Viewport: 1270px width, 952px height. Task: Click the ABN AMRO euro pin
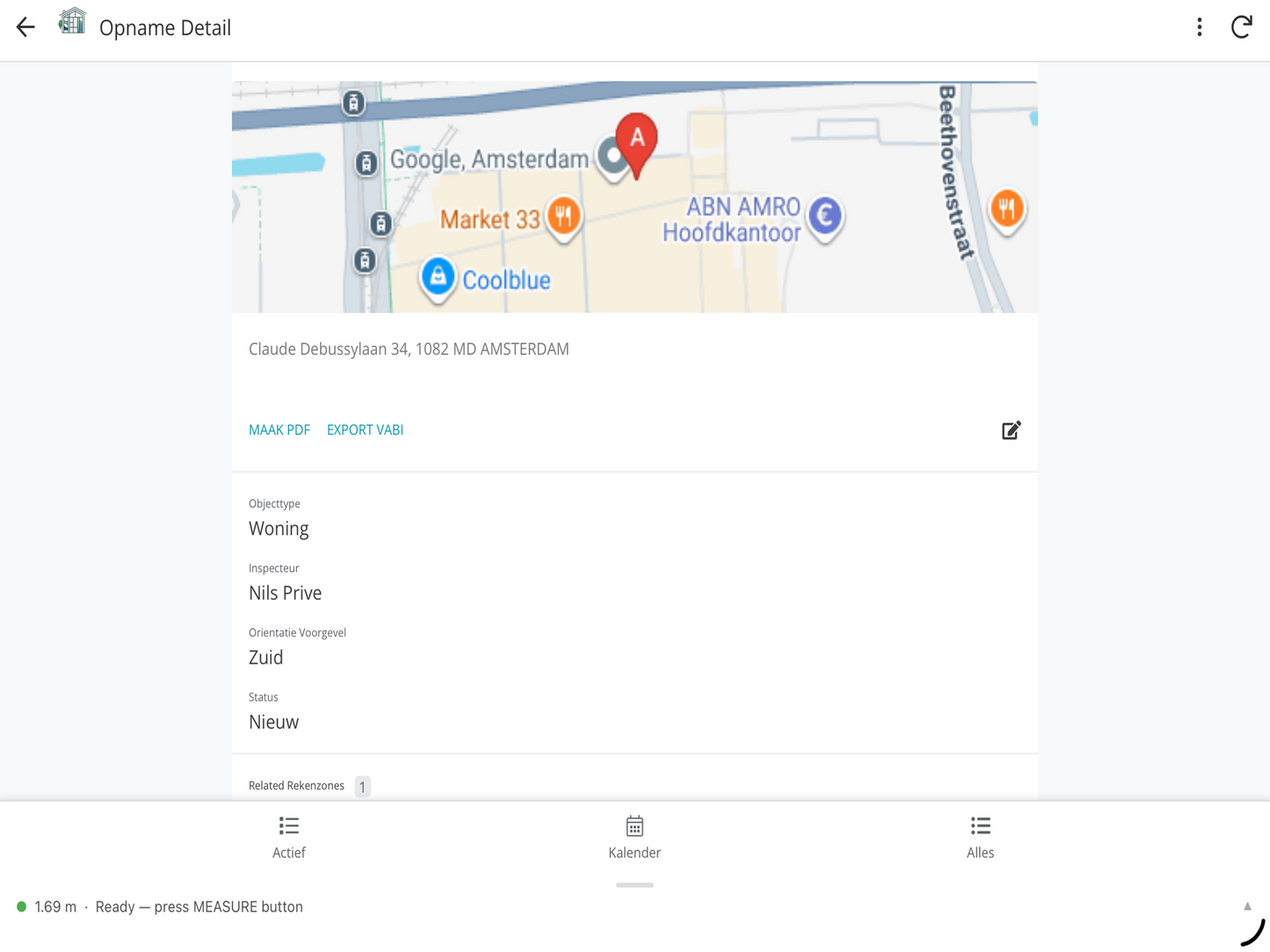pos(825,217)
